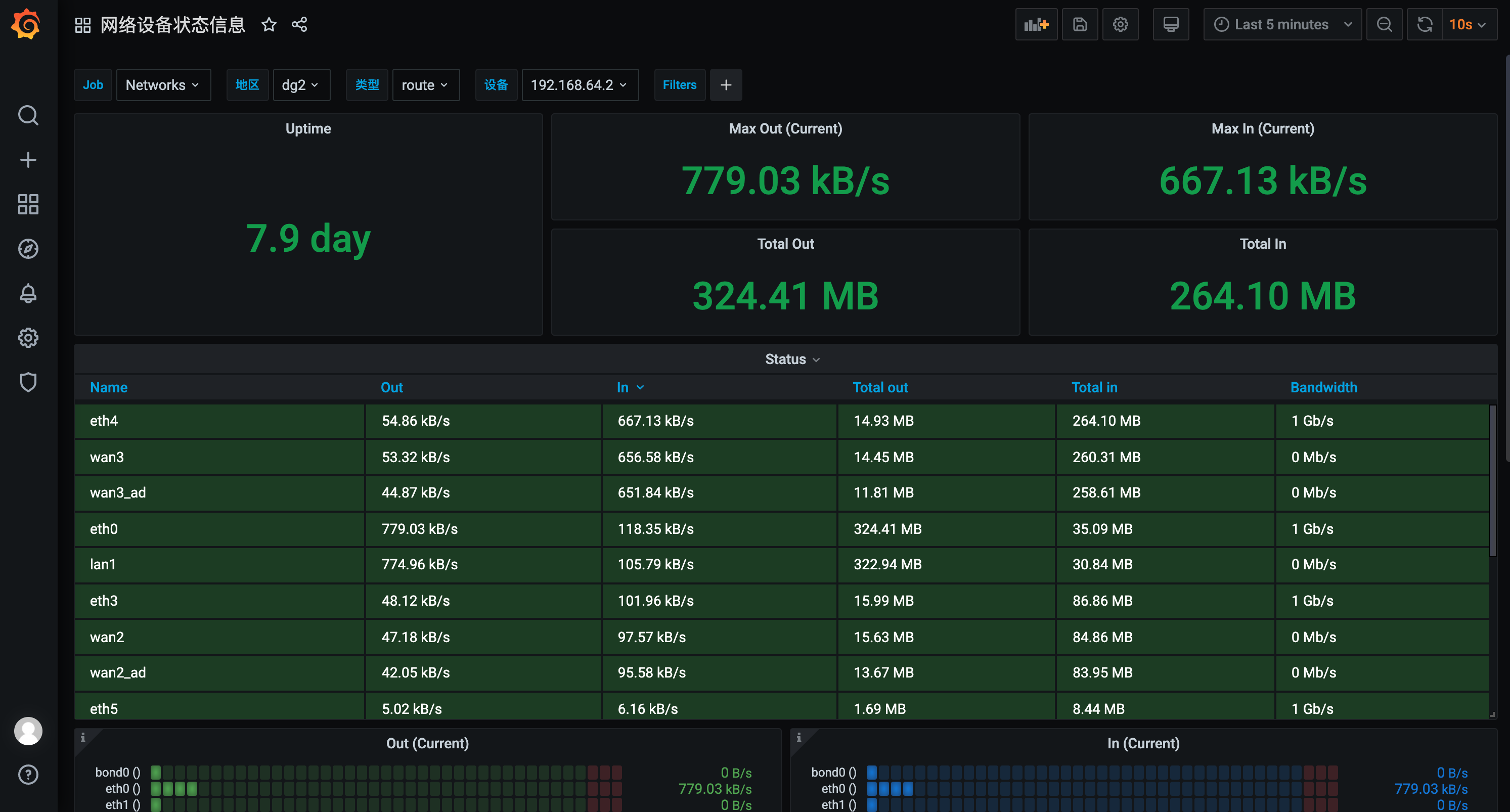Open the Out (Current) panel title menu
Image resolution: width=1510 pixels, height=812 pixels.
tap(427, 743)
